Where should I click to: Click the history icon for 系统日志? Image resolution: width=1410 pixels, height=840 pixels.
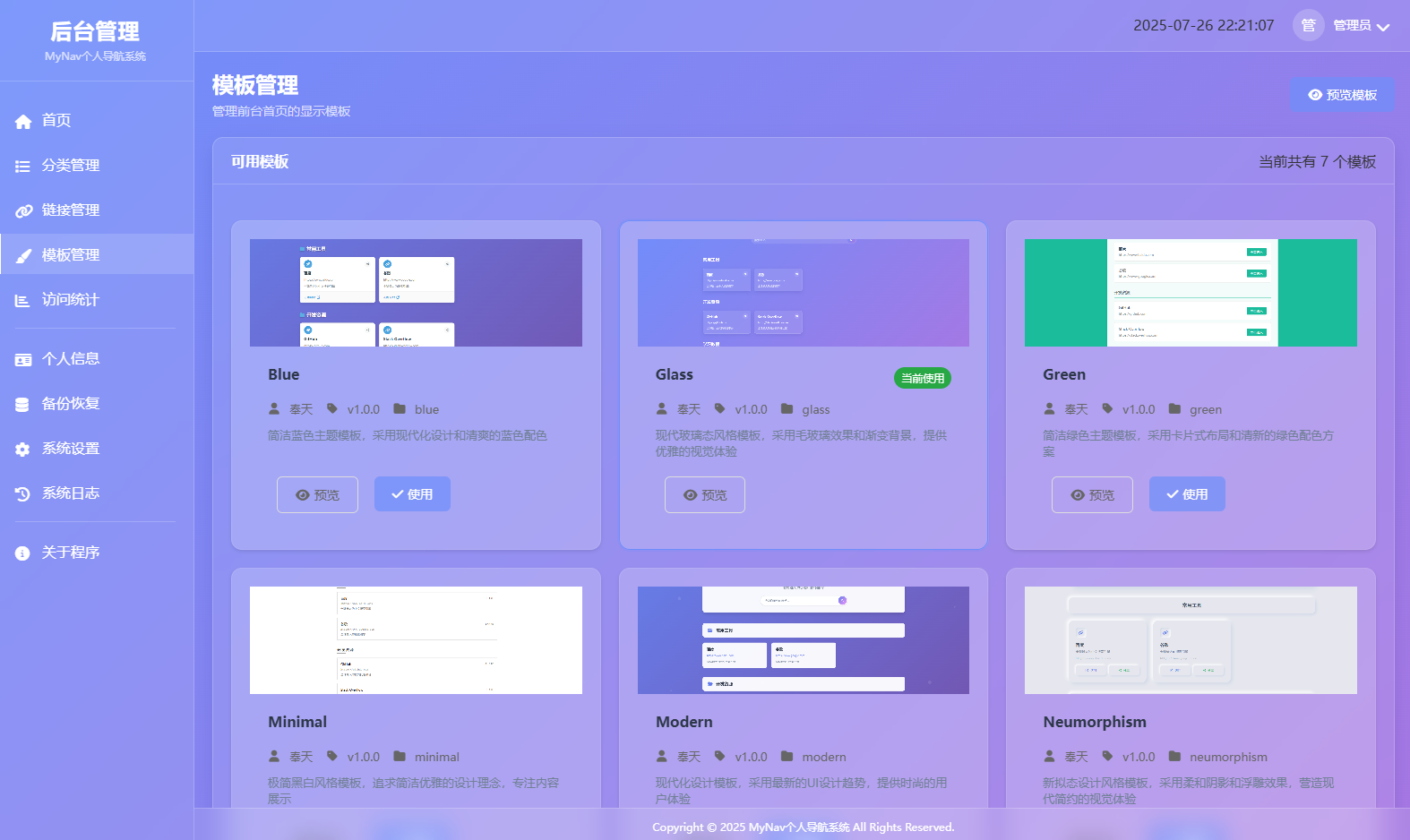[23, 494]
